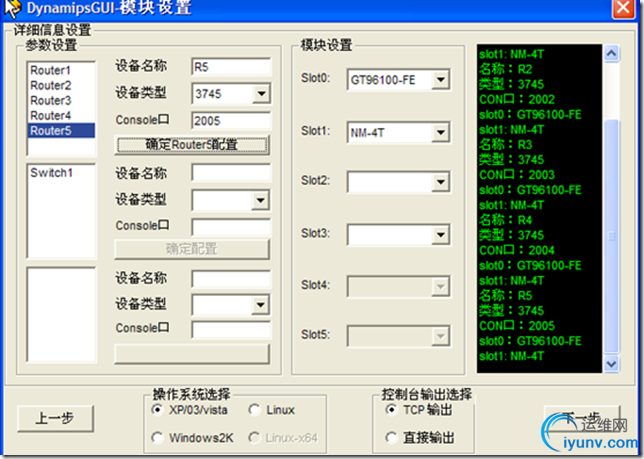Click the 上一步 previous step button
Image resolution: width=644 pixels, height=459 pixels.
[x=55, y=419]
